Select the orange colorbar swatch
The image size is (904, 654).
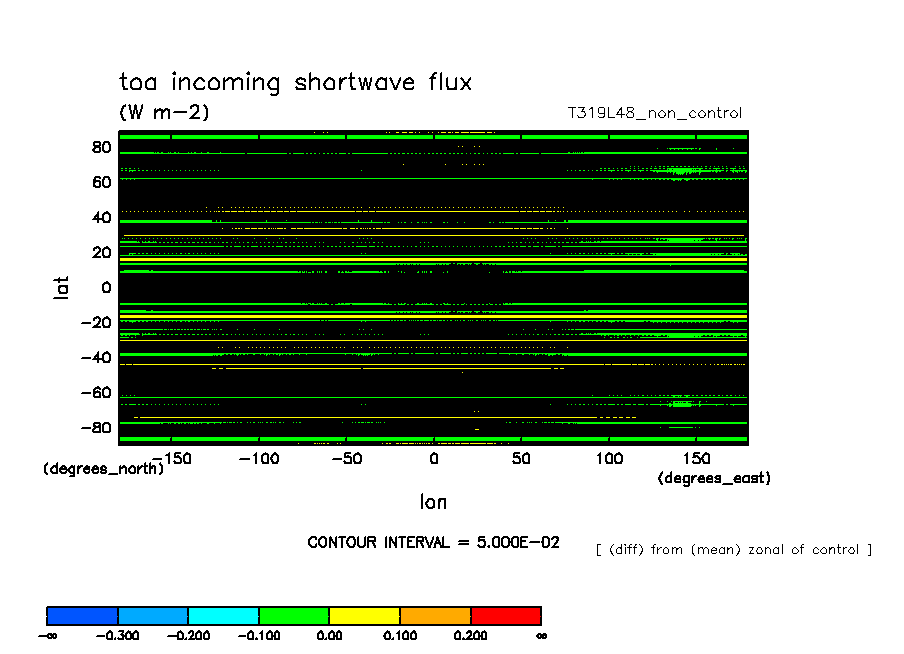click(x=435, y=615)
